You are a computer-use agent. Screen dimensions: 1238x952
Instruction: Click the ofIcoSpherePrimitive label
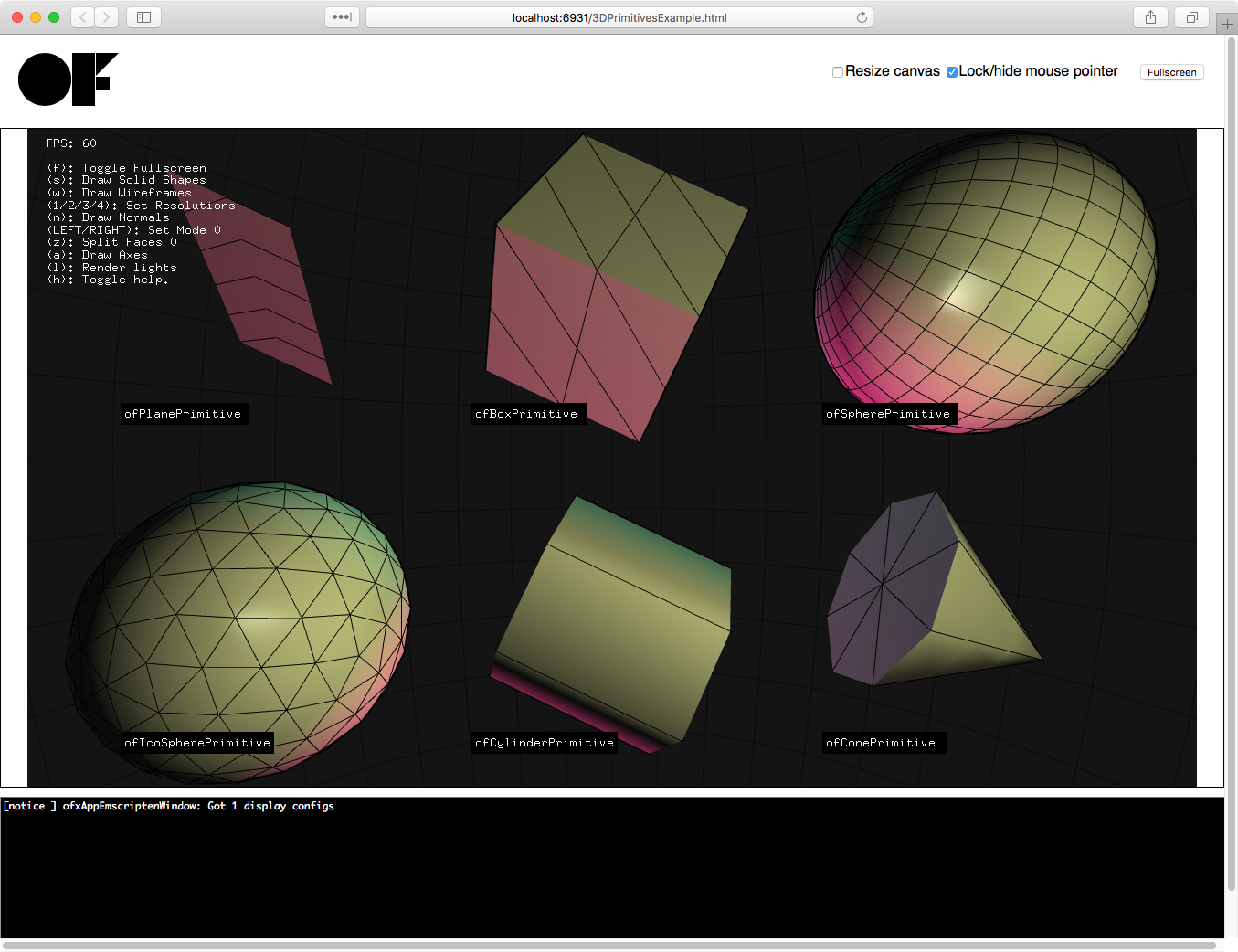(x=197, y=743)
